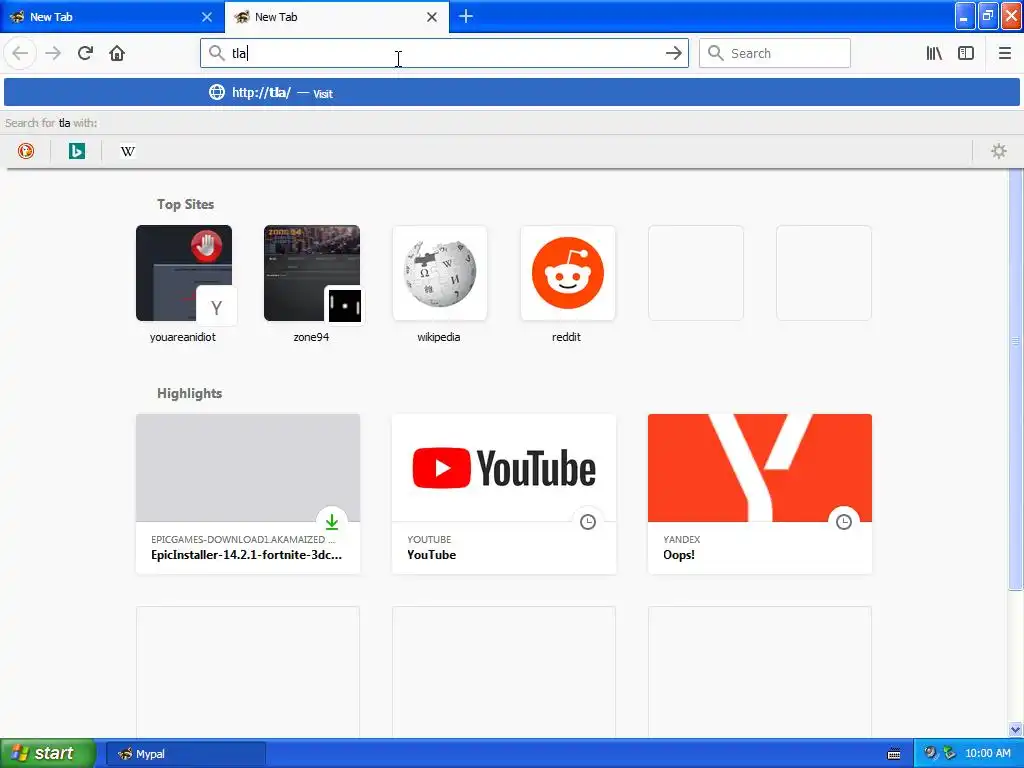Viewport: 1024px width, 768px height.
Task: Visit the http://tla/ suggestion
Action: [511, 93]
